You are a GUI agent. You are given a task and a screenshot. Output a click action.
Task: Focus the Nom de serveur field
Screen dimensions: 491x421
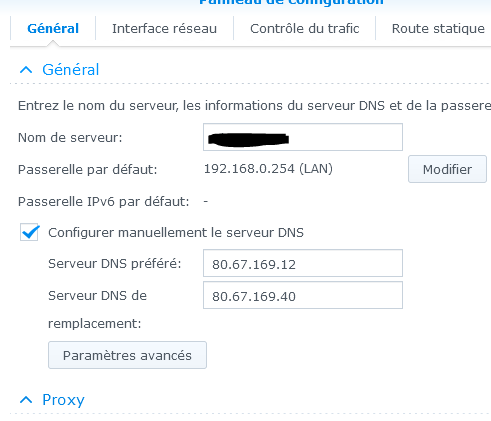point(303,137)
